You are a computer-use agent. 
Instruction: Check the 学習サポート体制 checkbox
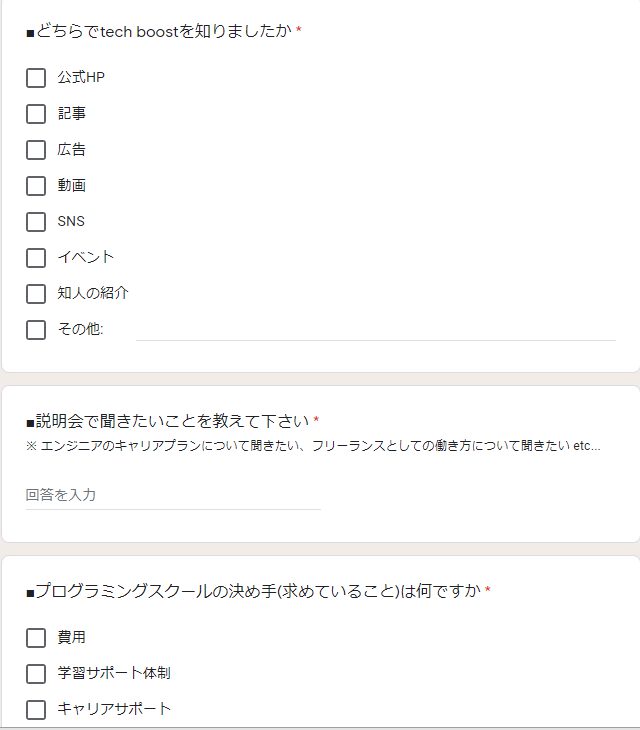click(x=36, y=674)
